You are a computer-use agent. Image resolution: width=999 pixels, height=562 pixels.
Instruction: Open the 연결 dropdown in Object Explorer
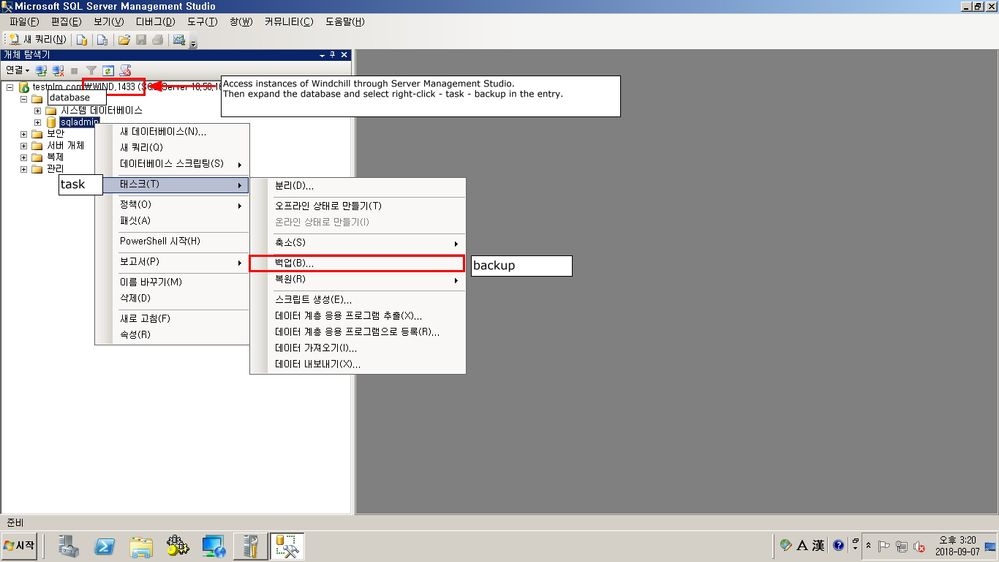click(17, 70)
